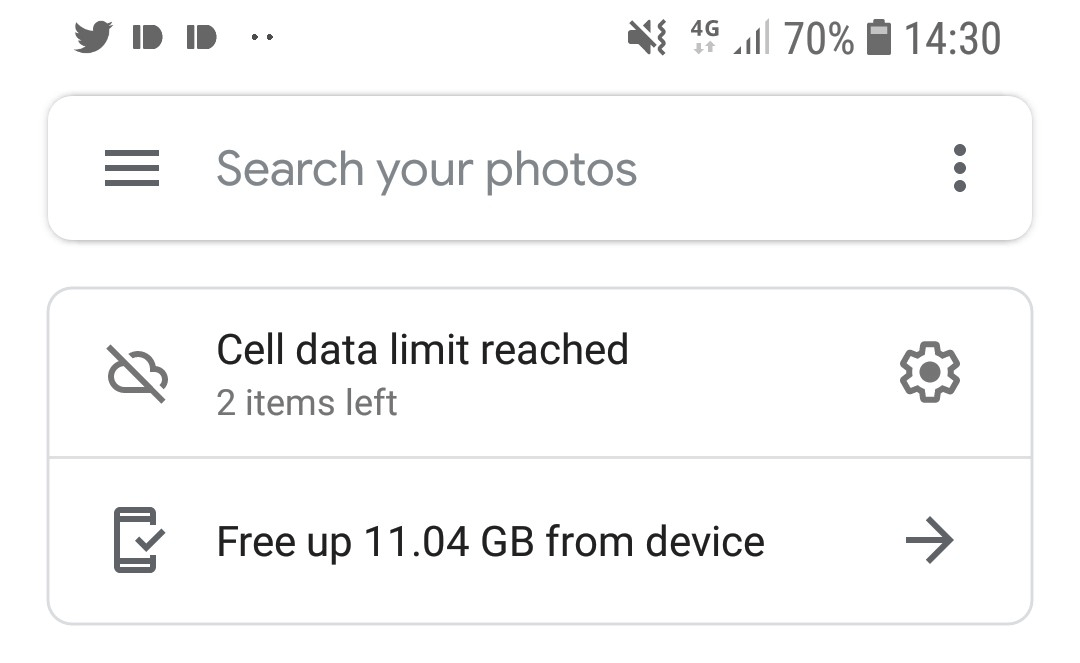Open the three-dot overflow menu

pos(959,168)
